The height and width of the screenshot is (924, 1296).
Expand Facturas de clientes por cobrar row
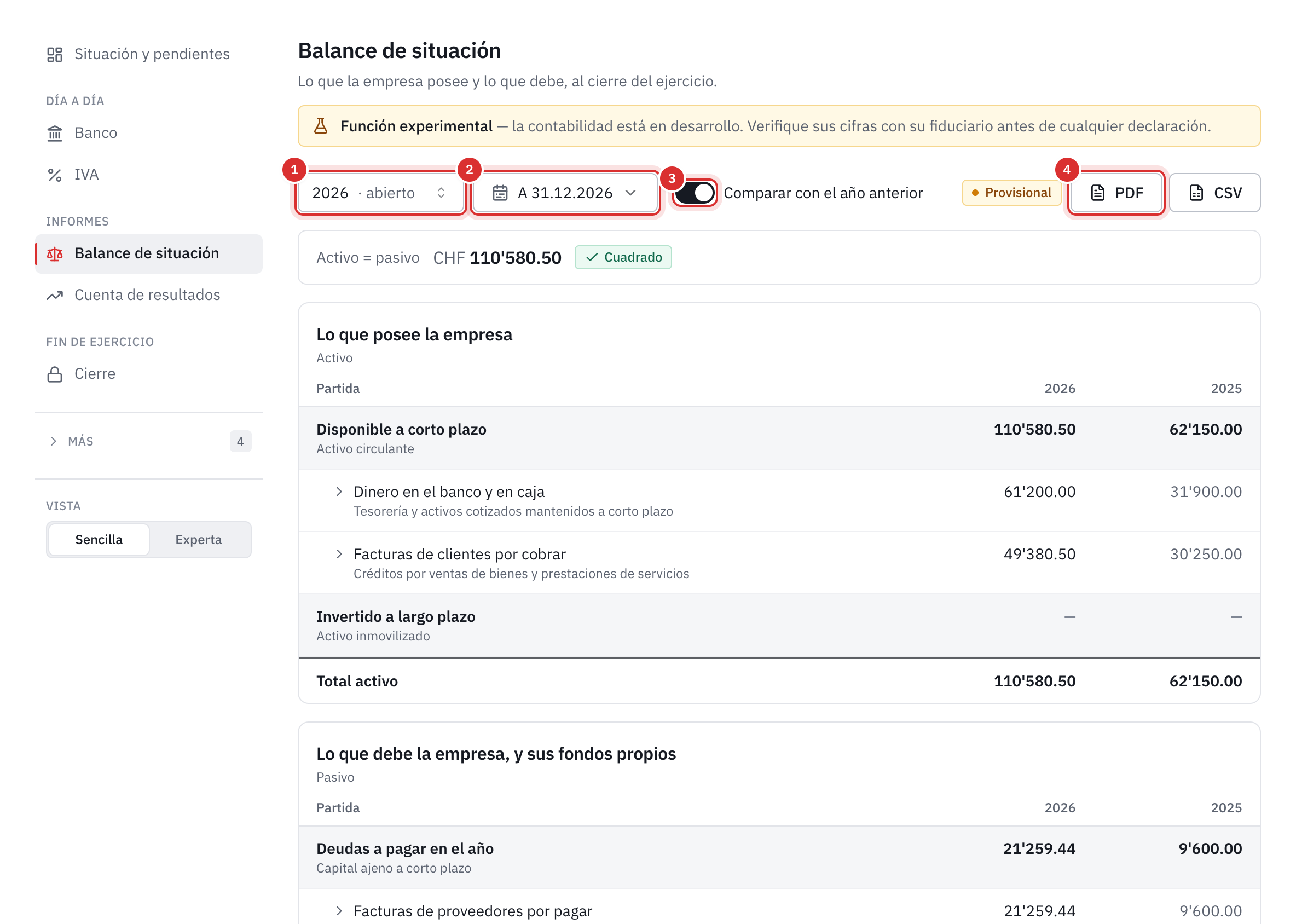pos(339,554)
